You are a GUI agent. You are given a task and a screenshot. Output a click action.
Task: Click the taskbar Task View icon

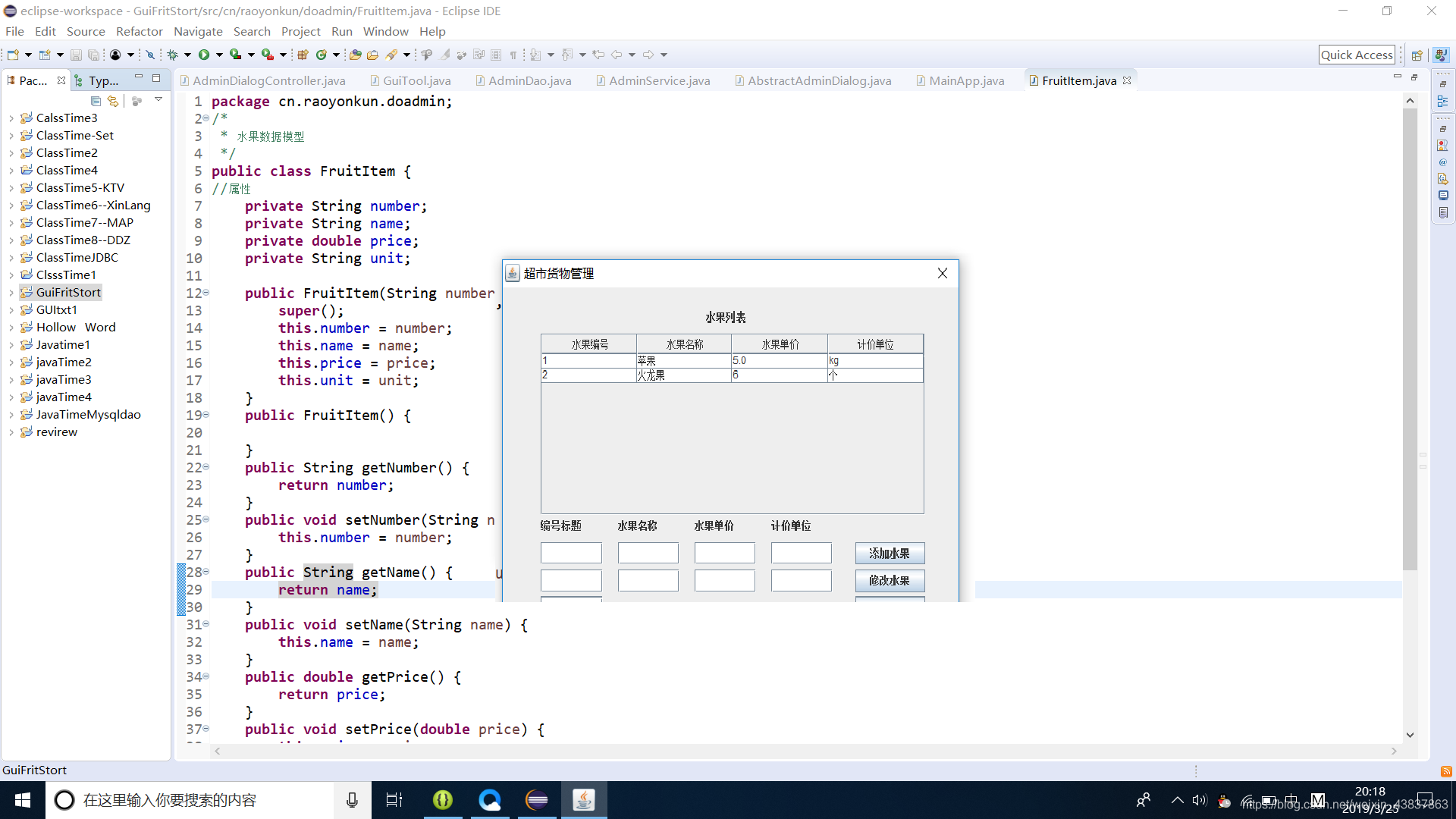pyautogui.click(x=394, y=800)
